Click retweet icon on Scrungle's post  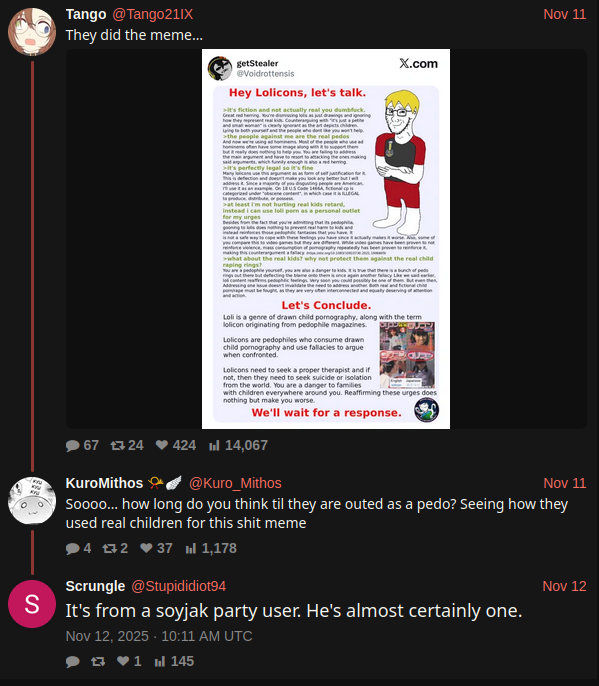pyautogui.click(x=98, y=662)
